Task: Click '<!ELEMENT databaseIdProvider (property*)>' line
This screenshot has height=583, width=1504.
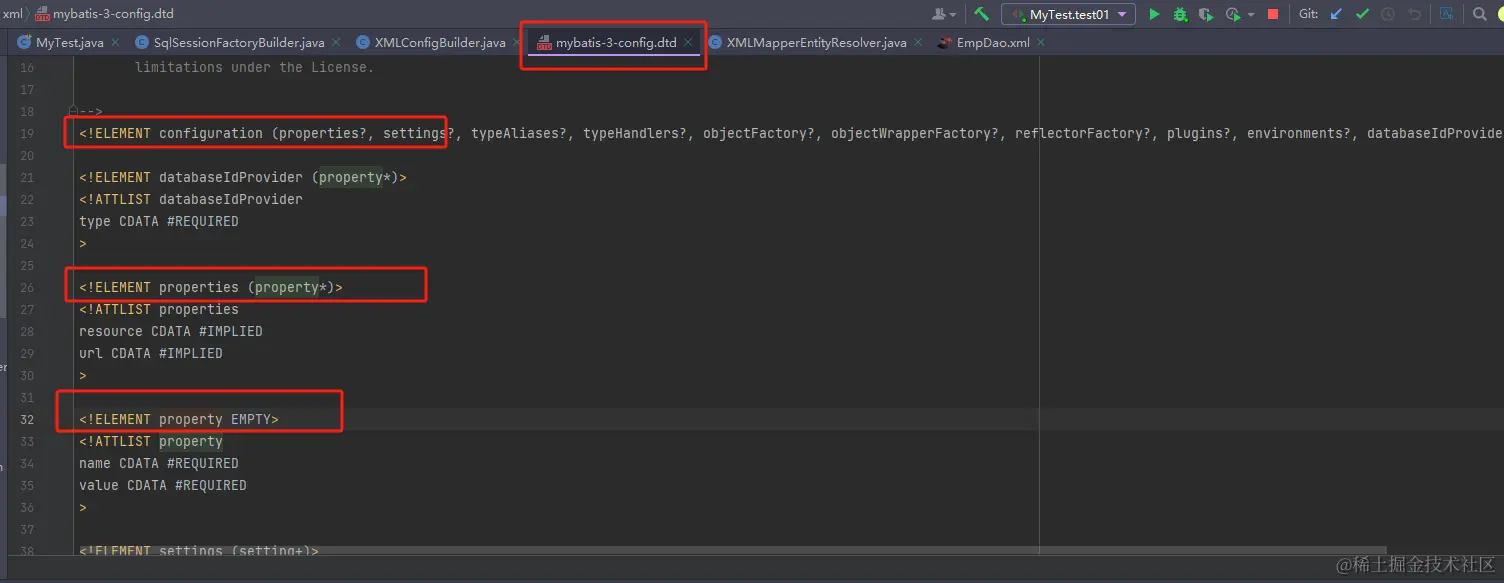Action: click(x=243, y=177)
